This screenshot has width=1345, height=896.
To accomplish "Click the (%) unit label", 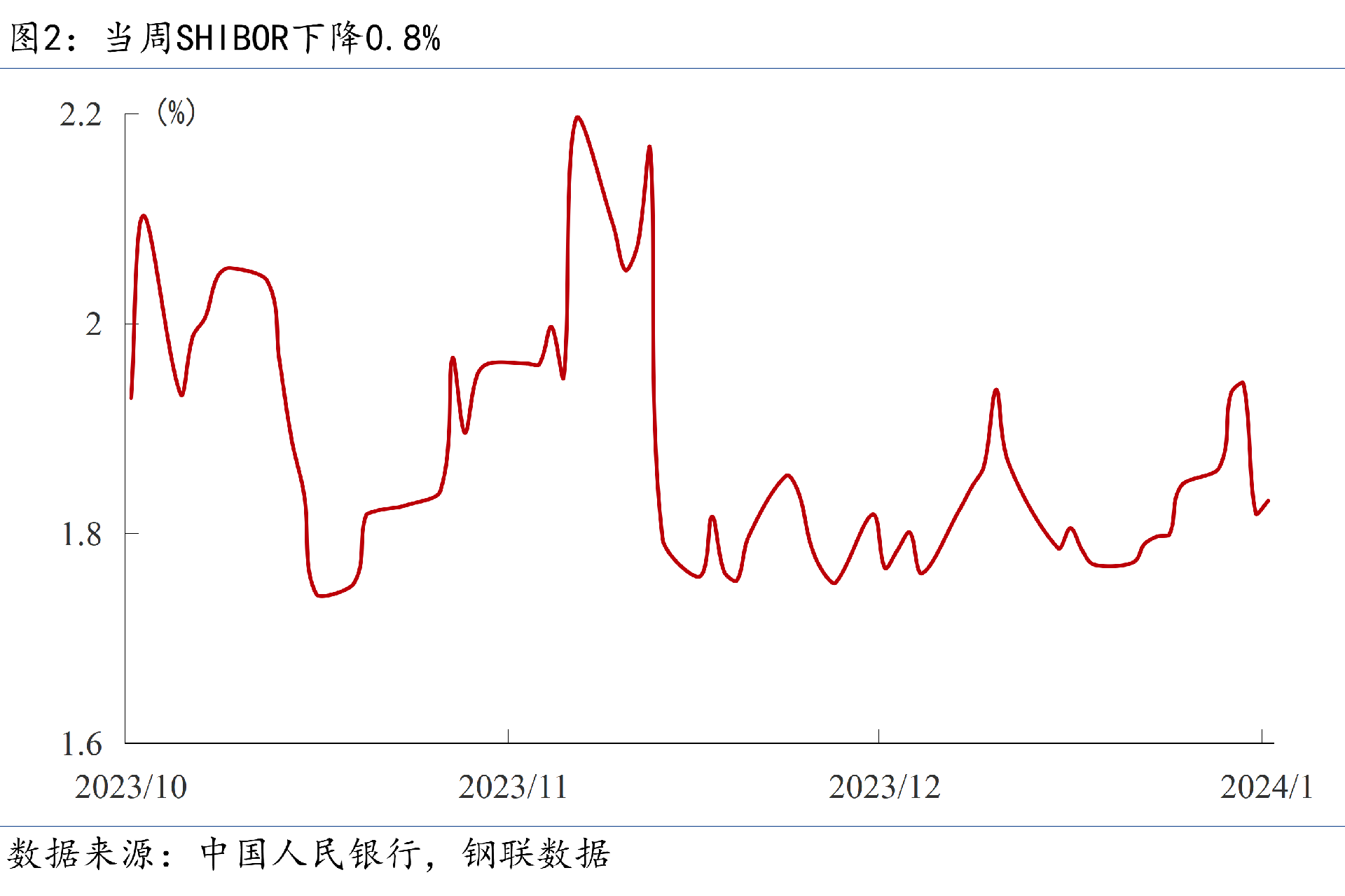I will point(176,112).
